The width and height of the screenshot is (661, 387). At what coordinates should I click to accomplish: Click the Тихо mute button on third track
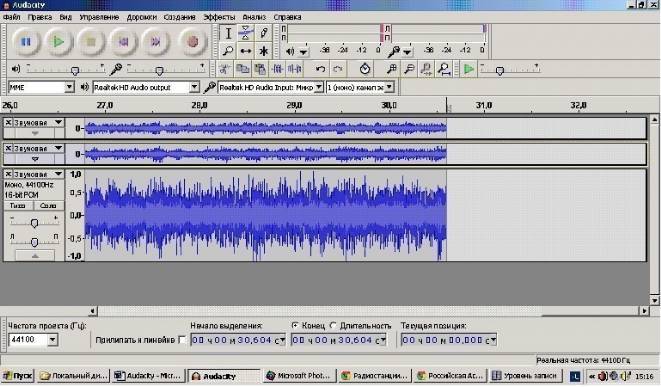click(x=18, y=206)
